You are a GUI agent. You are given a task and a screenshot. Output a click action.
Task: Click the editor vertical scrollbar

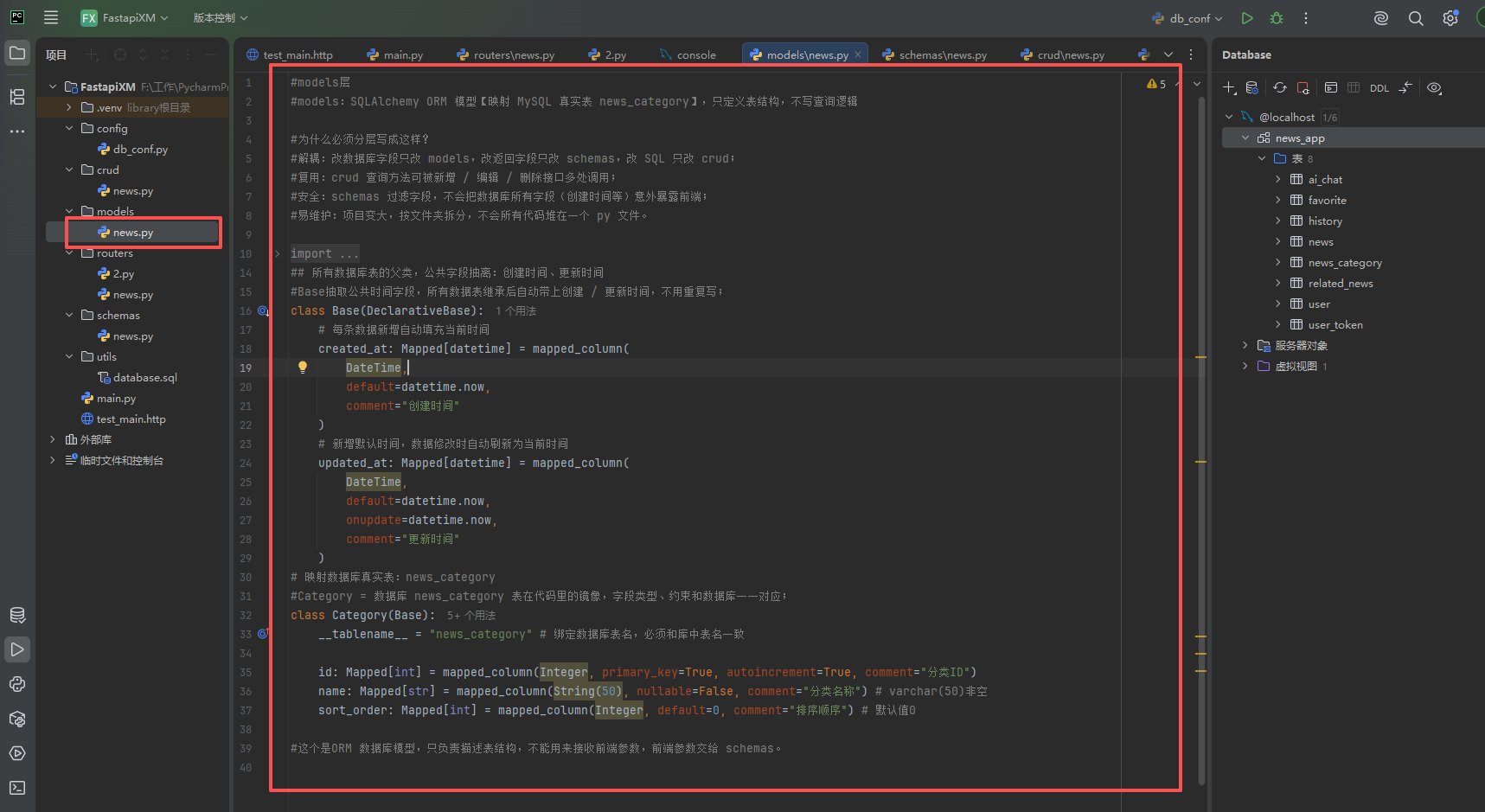pos(1201,441)
